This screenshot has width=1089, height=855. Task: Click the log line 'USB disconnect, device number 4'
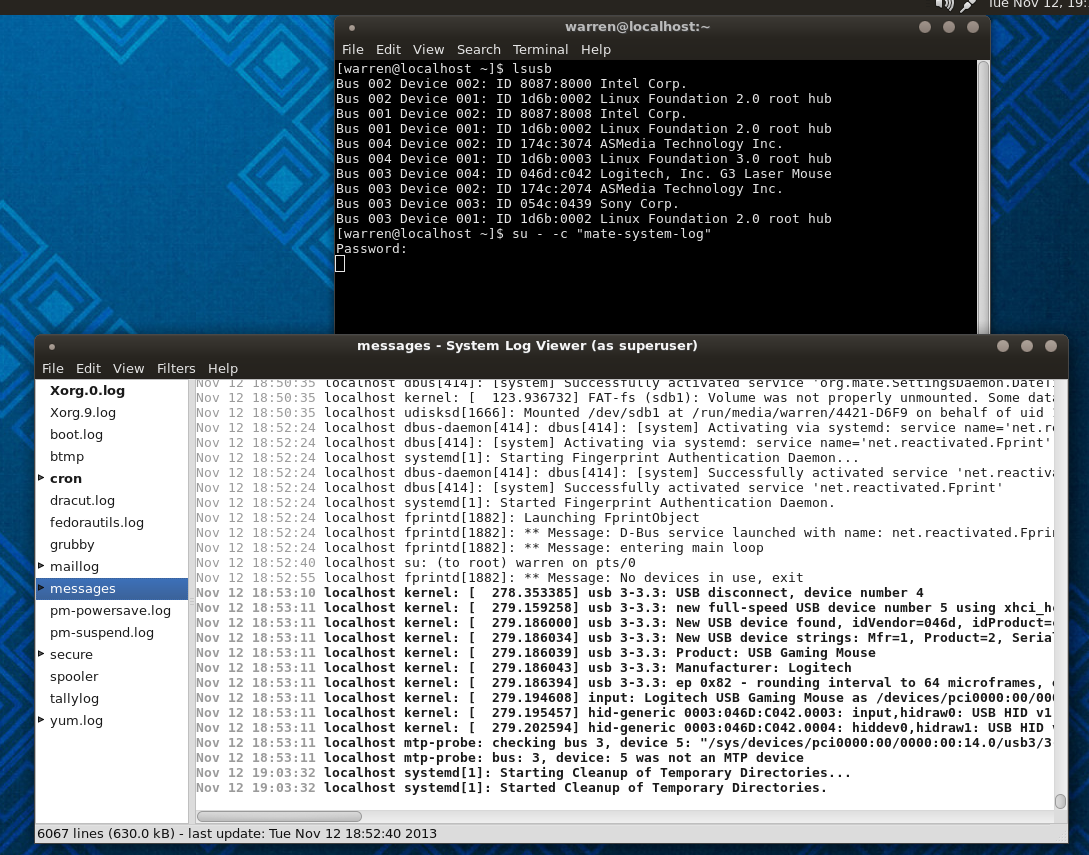point(560,593)
